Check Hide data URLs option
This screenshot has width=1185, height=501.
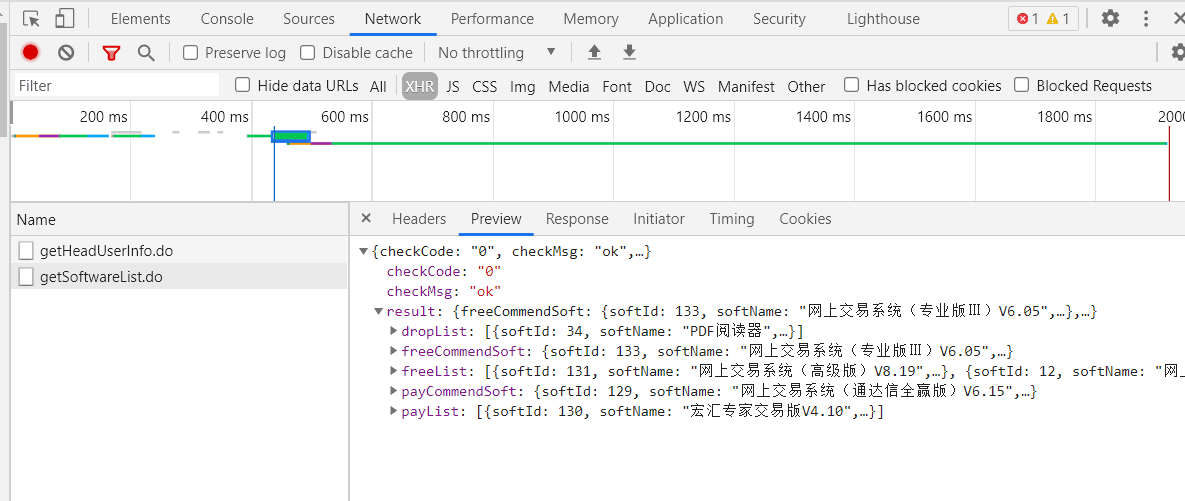[x=243, y=85]
